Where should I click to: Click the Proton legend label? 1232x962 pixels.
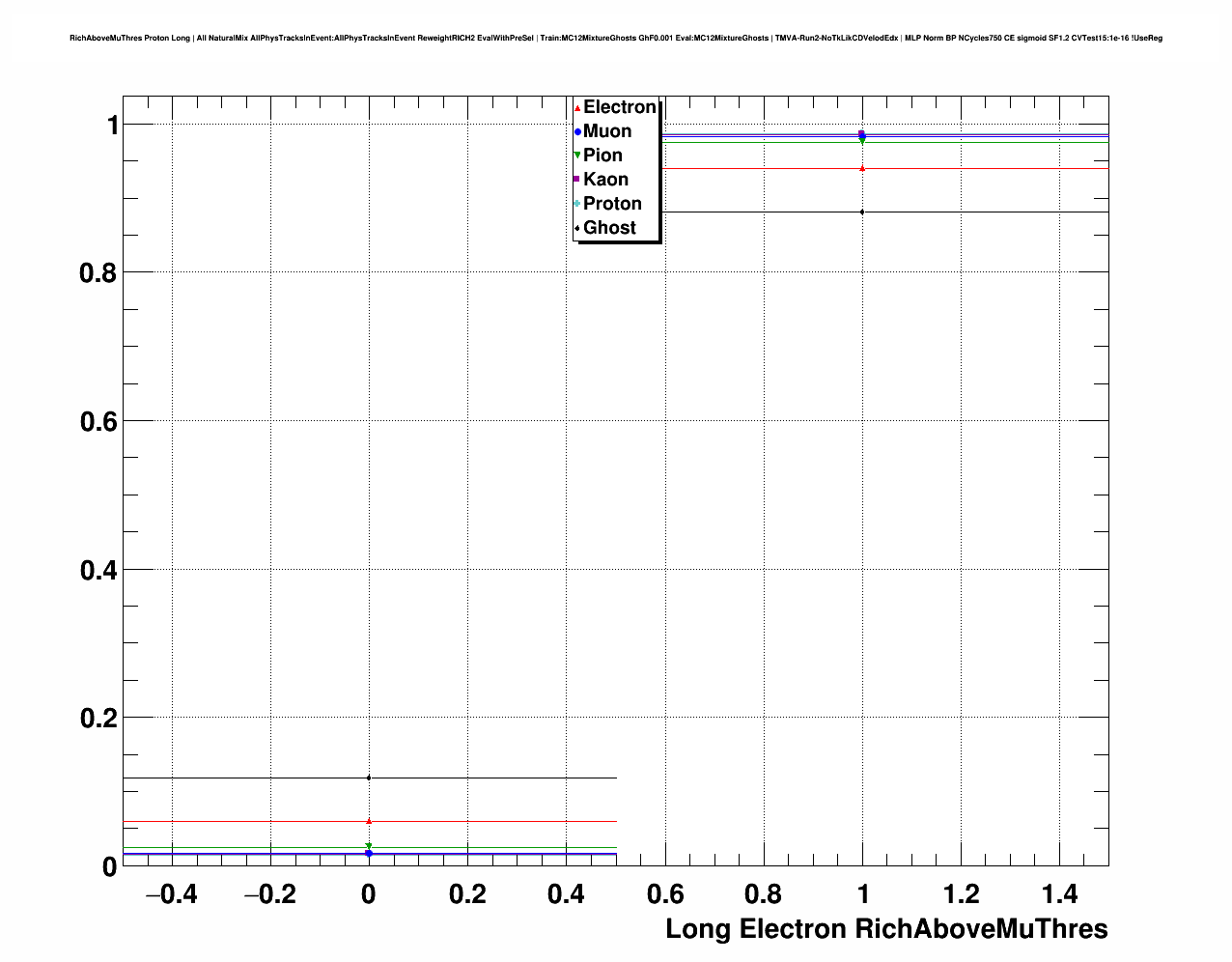[x=612, y=204]
